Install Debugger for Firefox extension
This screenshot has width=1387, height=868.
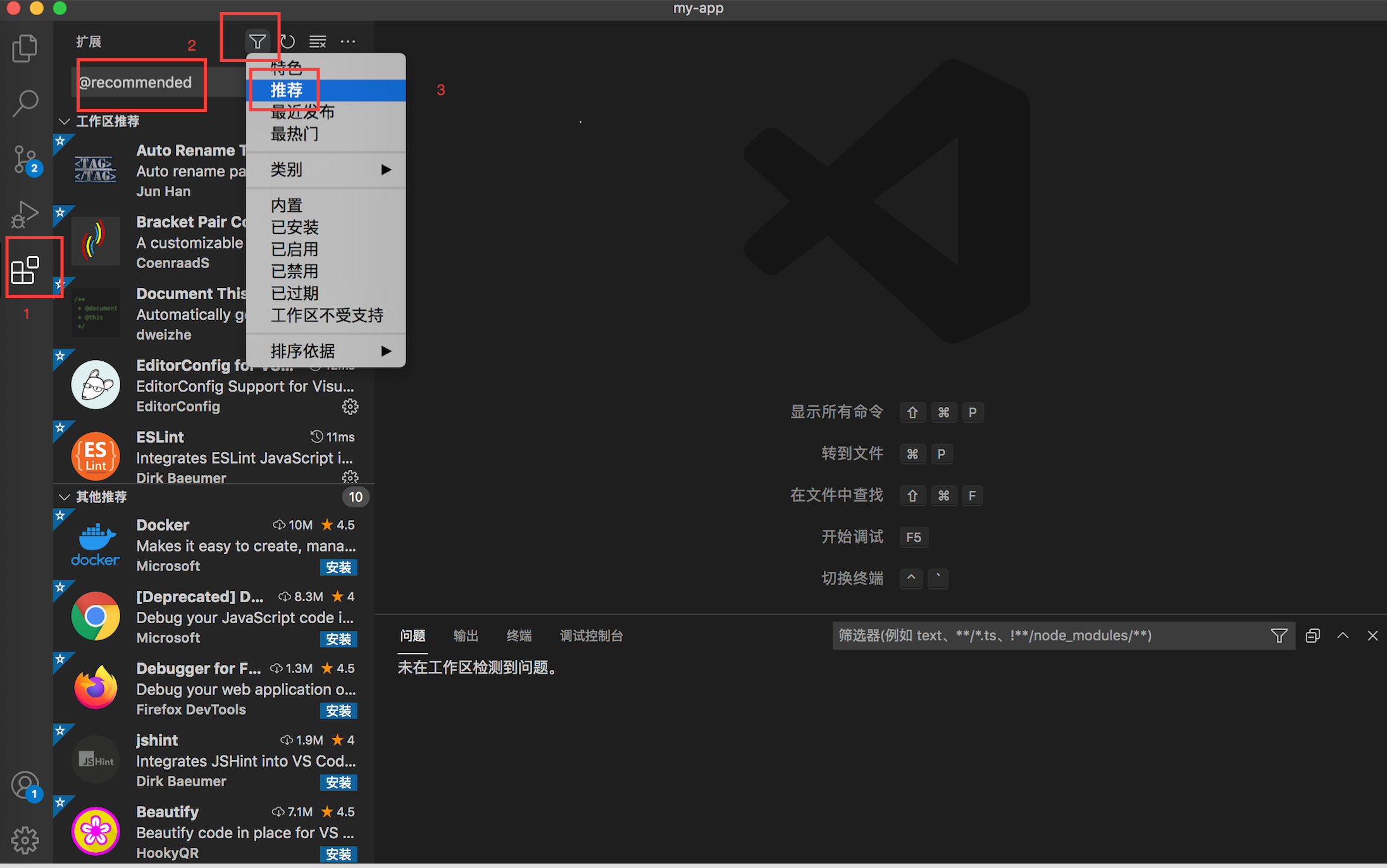339,711
